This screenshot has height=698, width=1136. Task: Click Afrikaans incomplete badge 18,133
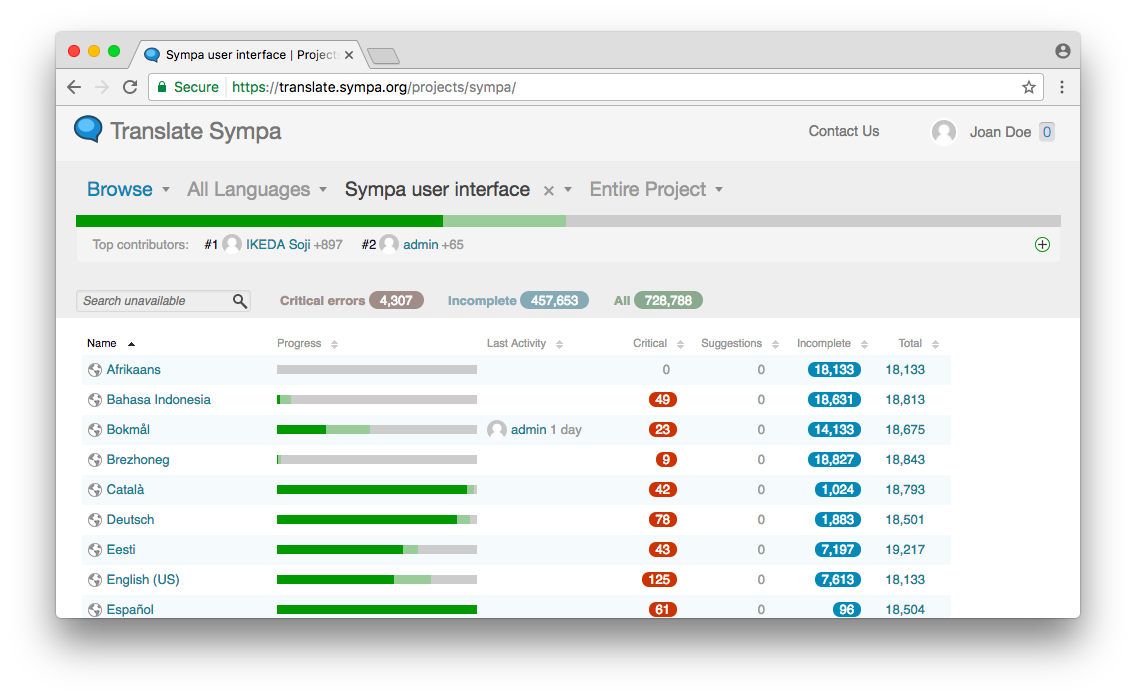[834, 370]
